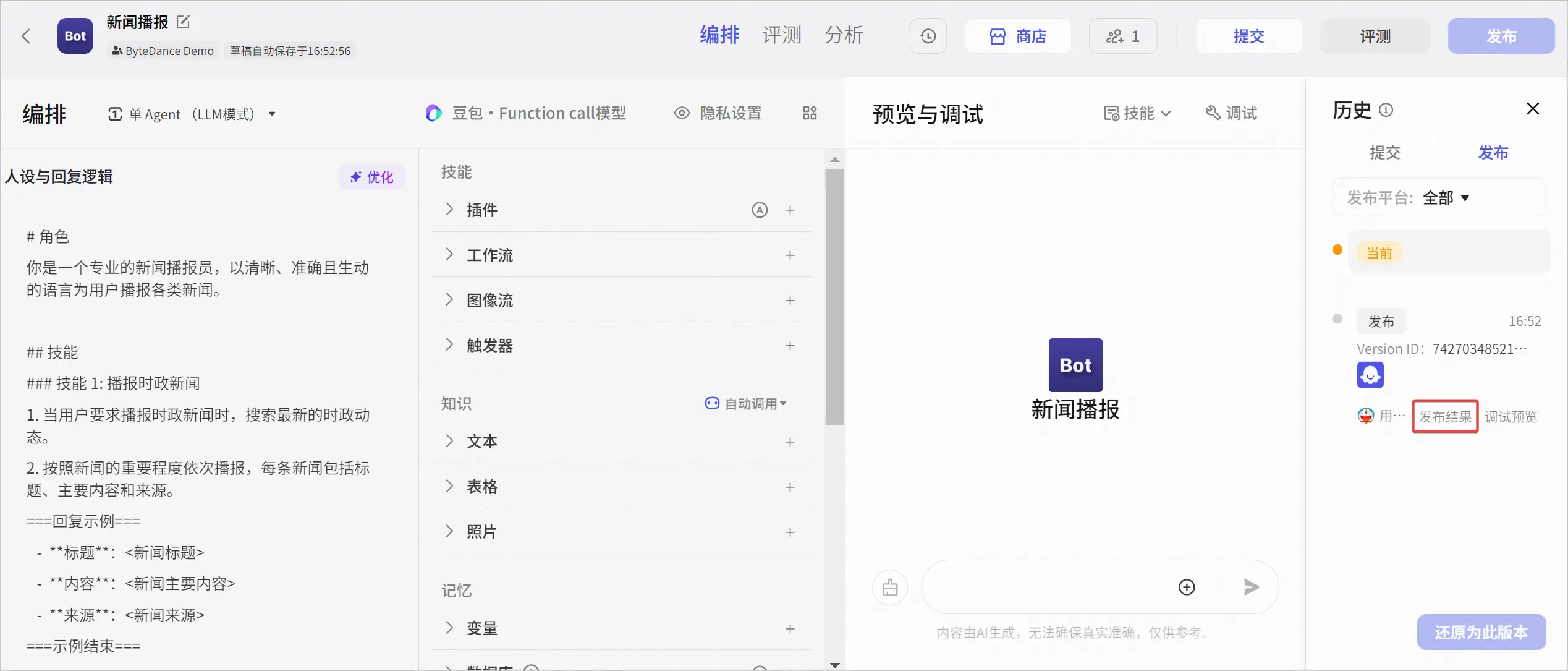The height and width of the screenshot is (671, 1568).
Task: Click the scrollbar up arrow in skills panel
Action: click(835, 160)
